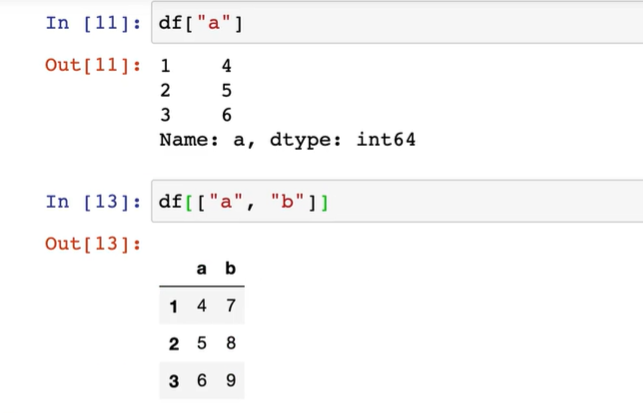
Task: Click the 'Name: a, dtype: int64' output line
Action: (287, 140)
